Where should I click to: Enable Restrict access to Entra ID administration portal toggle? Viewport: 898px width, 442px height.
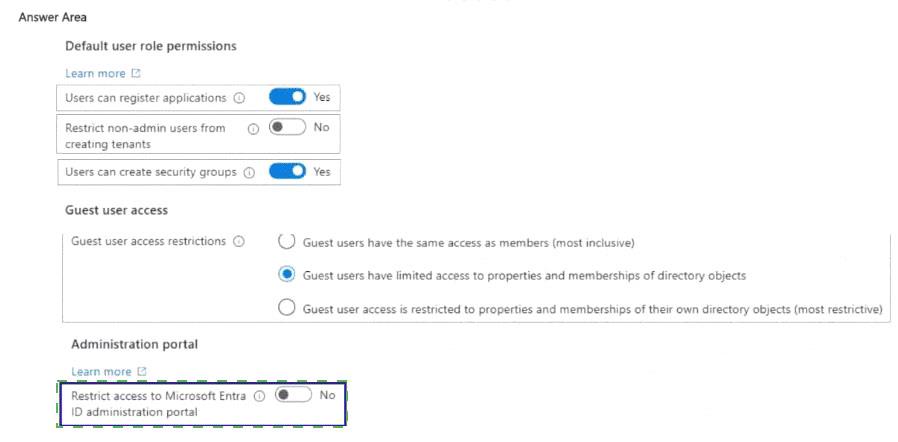click(293, 395)
